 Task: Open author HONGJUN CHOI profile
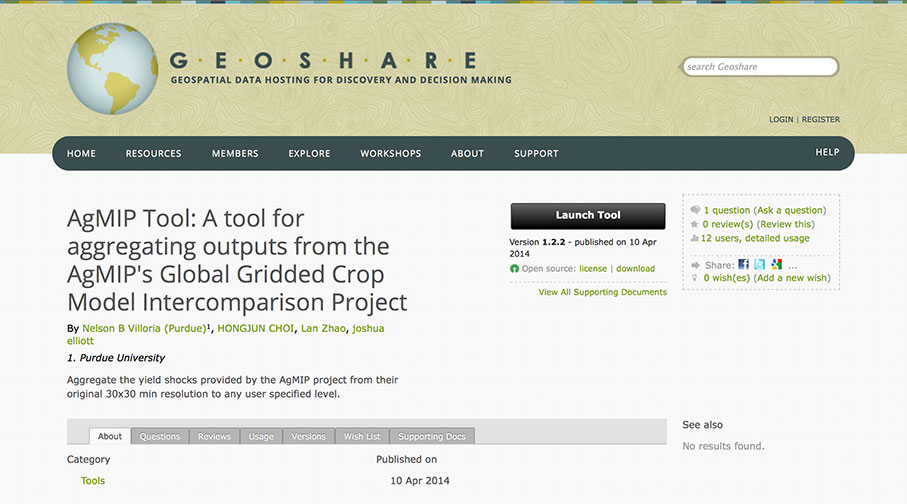pos(256,328)
